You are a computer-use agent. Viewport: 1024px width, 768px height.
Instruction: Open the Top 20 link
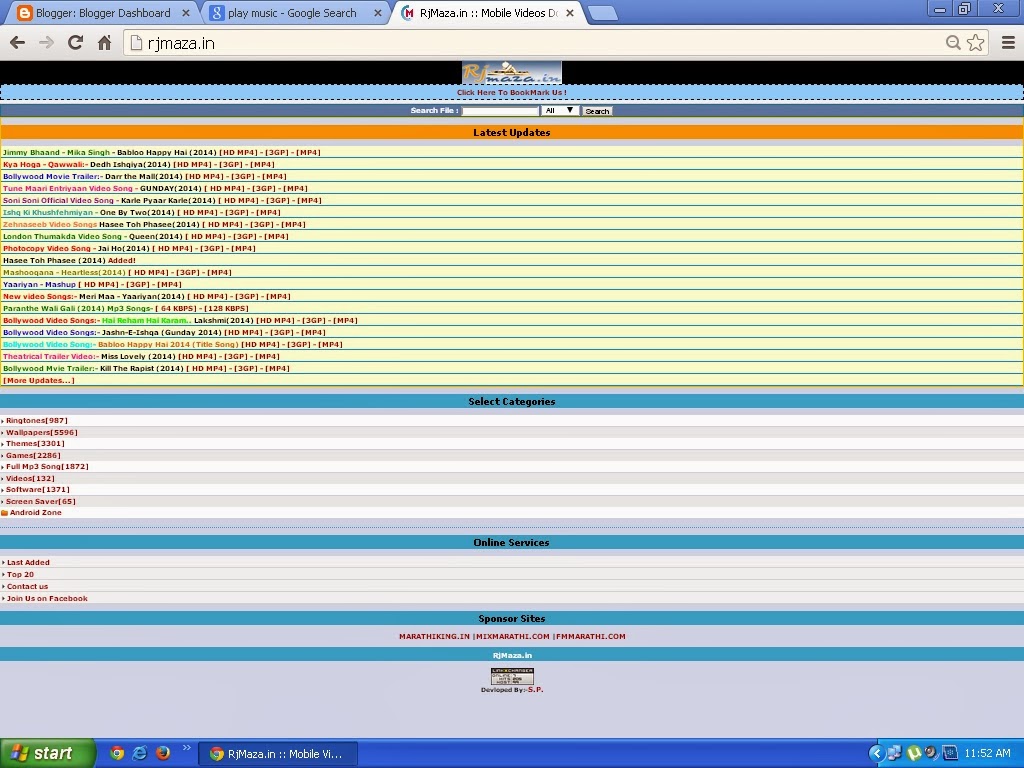(x=20, y=575)
